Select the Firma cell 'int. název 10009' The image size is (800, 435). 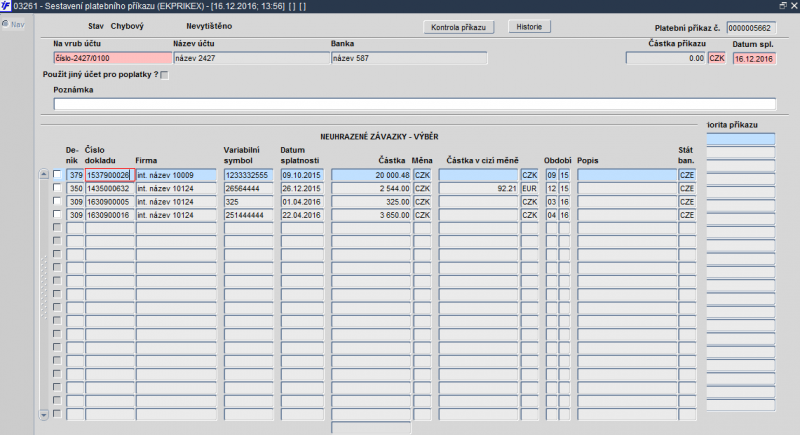[176, 175]
